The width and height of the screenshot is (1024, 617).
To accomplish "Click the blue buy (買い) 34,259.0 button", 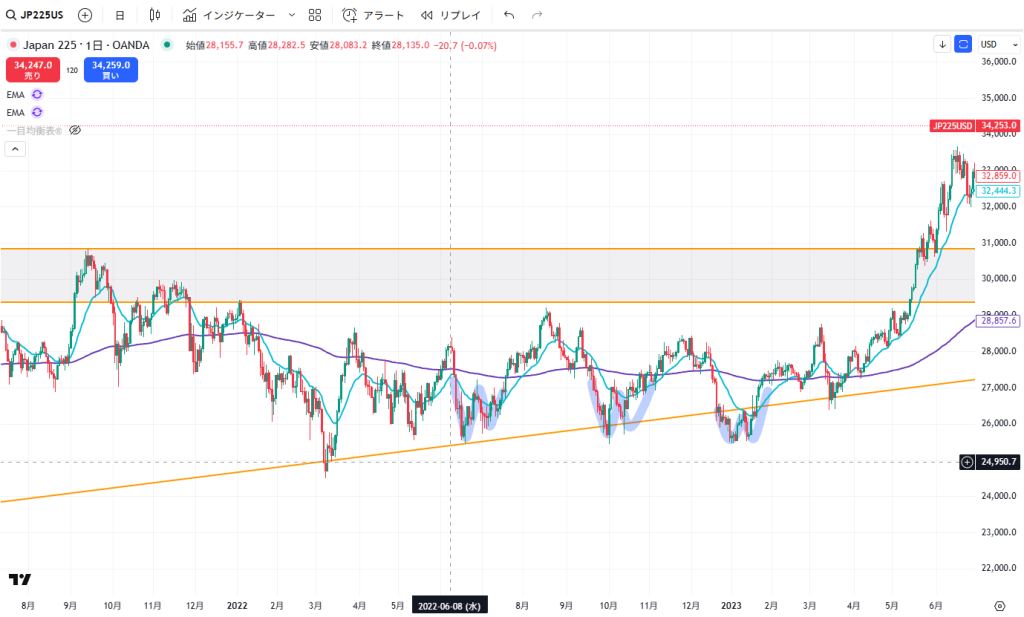I will [110, 70].
